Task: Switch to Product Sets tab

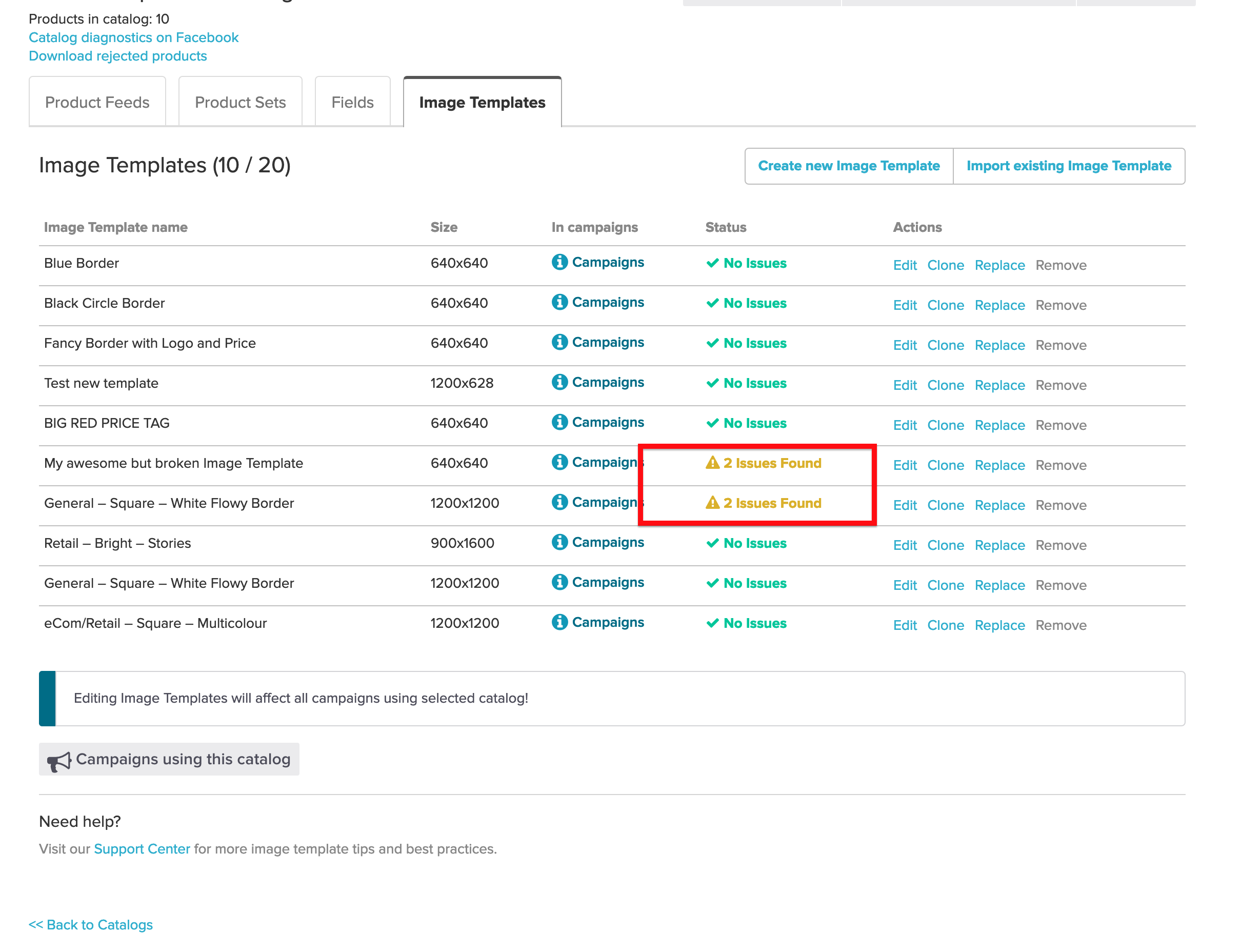Action: pyautogui.click(x=240, y=102)
